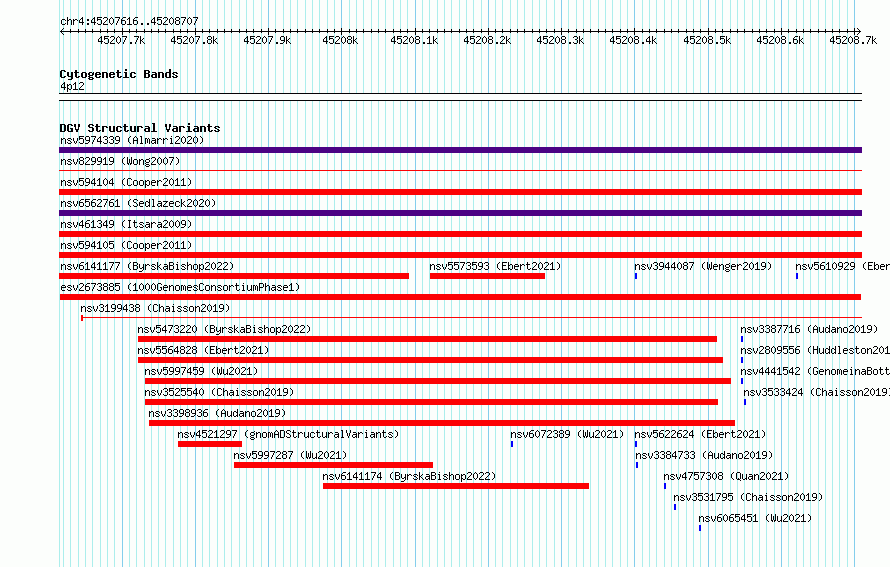Open nsv3199438 (Chaisson2019) variant
Viewport: 890px width, 567px height.
(x=155, y=308)
